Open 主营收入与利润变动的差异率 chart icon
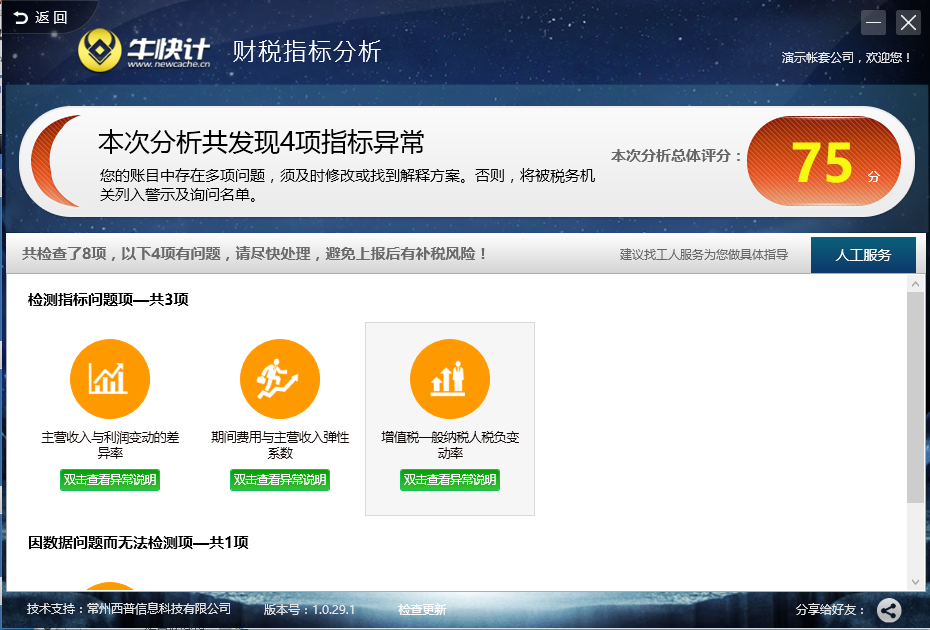 click(110, 378)
